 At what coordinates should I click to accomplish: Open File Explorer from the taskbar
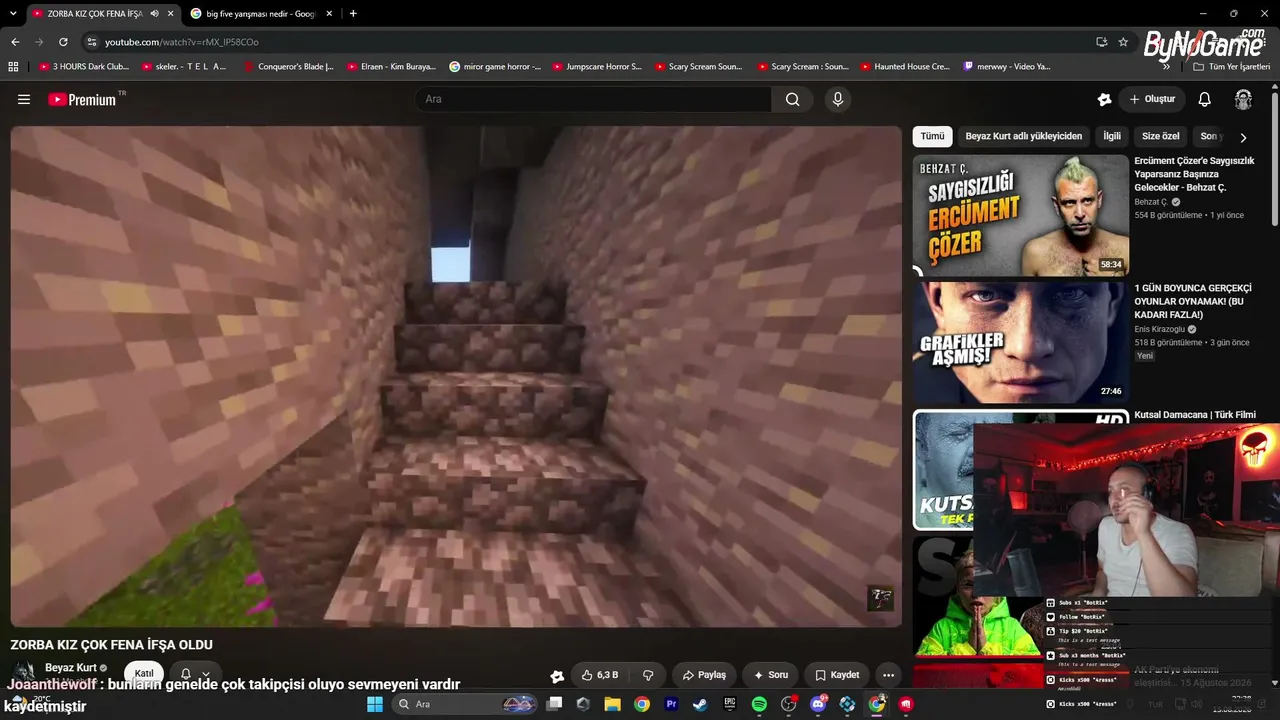[x=612, y=704]
